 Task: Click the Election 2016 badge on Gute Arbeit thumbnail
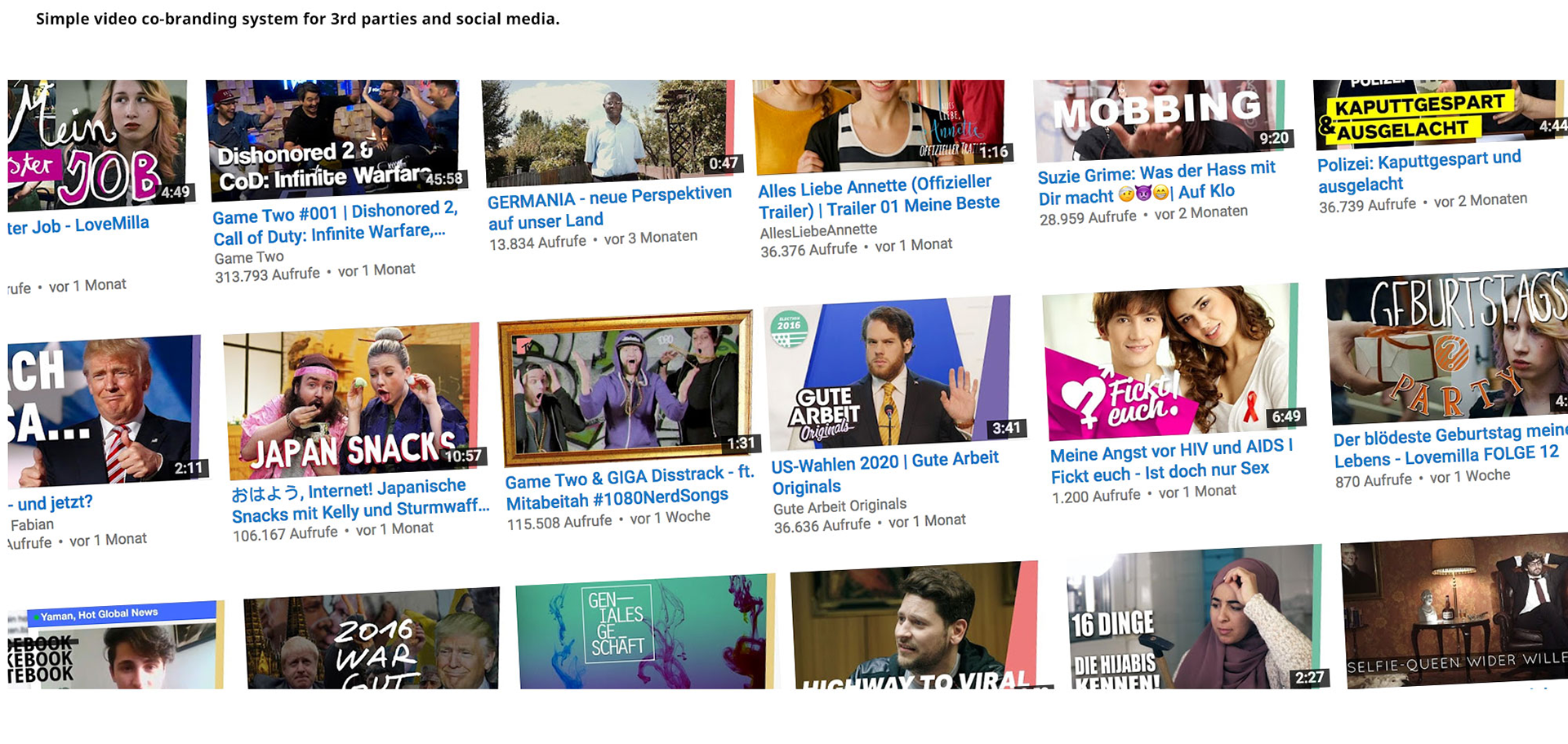click(x=789, y=328)
